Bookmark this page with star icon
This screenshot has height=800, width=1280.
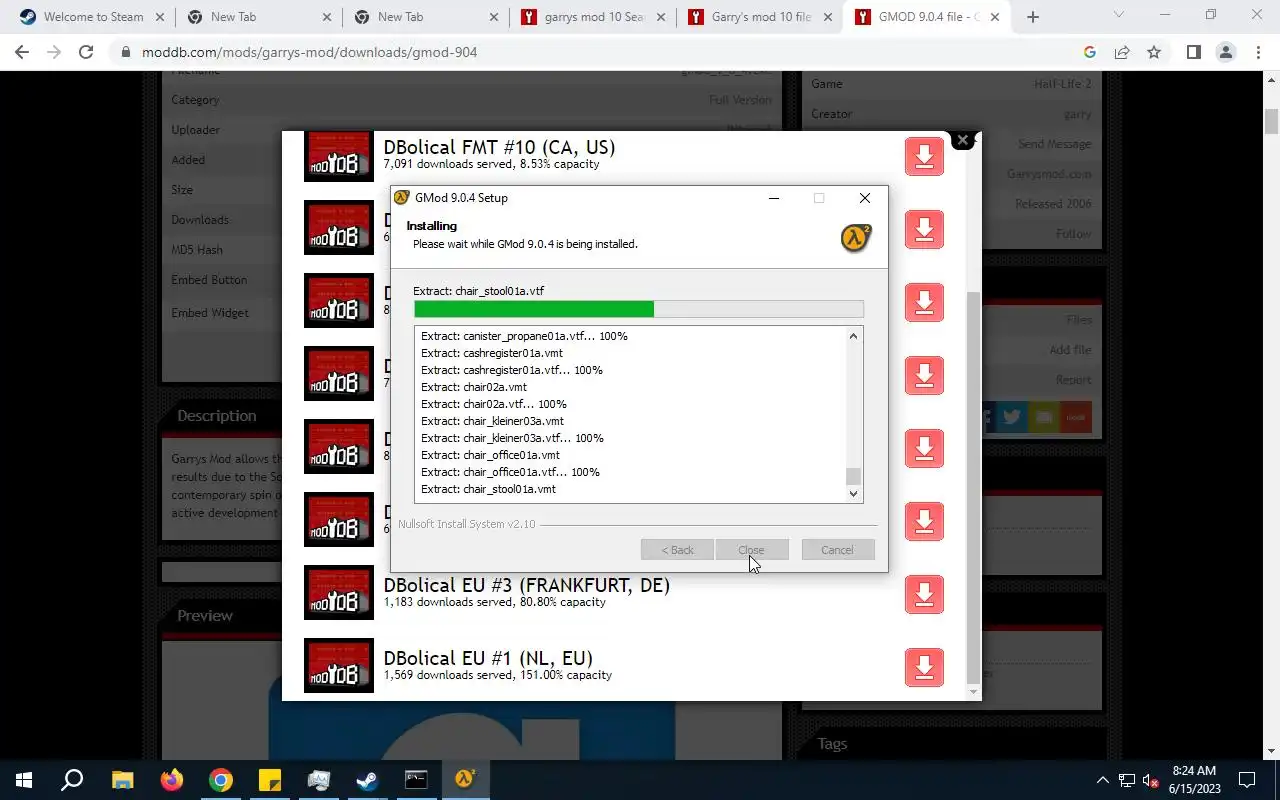pyautogui.click(x=1154, y=52)
